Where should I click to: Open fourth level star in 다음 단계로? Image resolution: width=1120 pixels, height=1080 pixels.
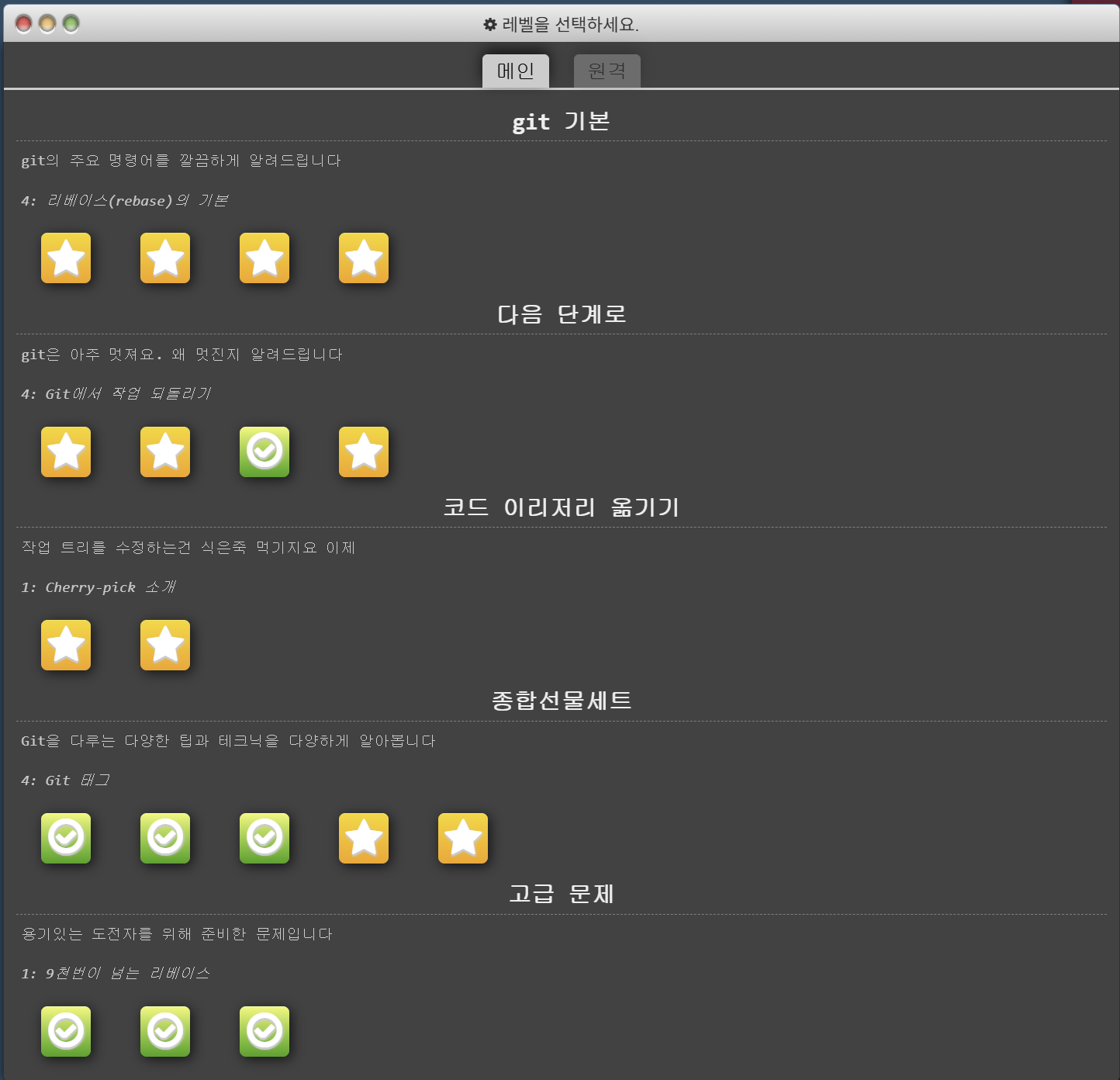[364, 452]
